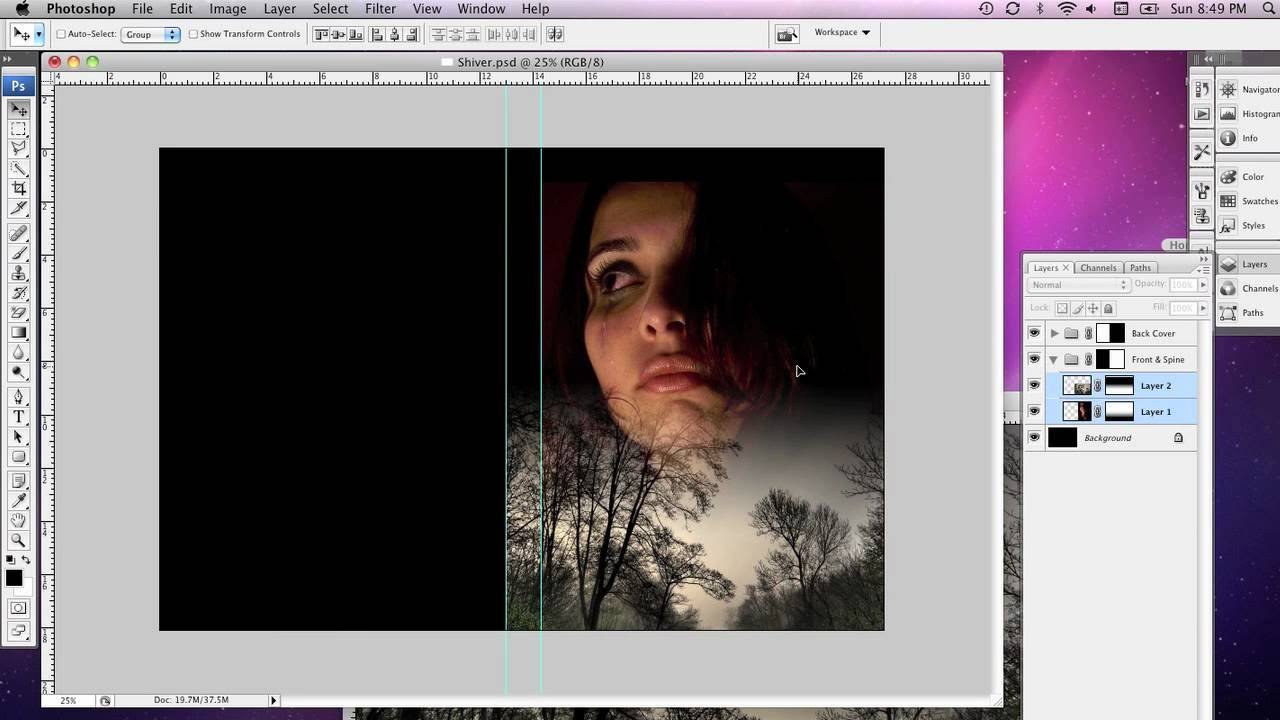Select the Move tool in toolbox
The image size is (1280, 720).
(18, 109)
